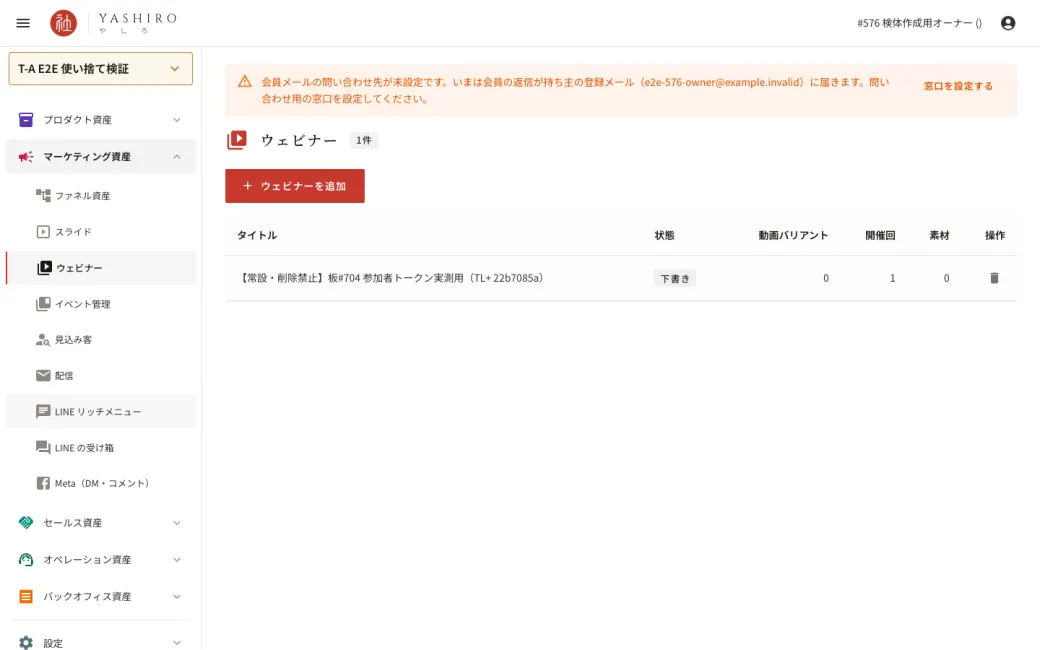Expand セールス資産 using its chevron
The width and height of the screenshot is (1040, 650).
(177, 523)
